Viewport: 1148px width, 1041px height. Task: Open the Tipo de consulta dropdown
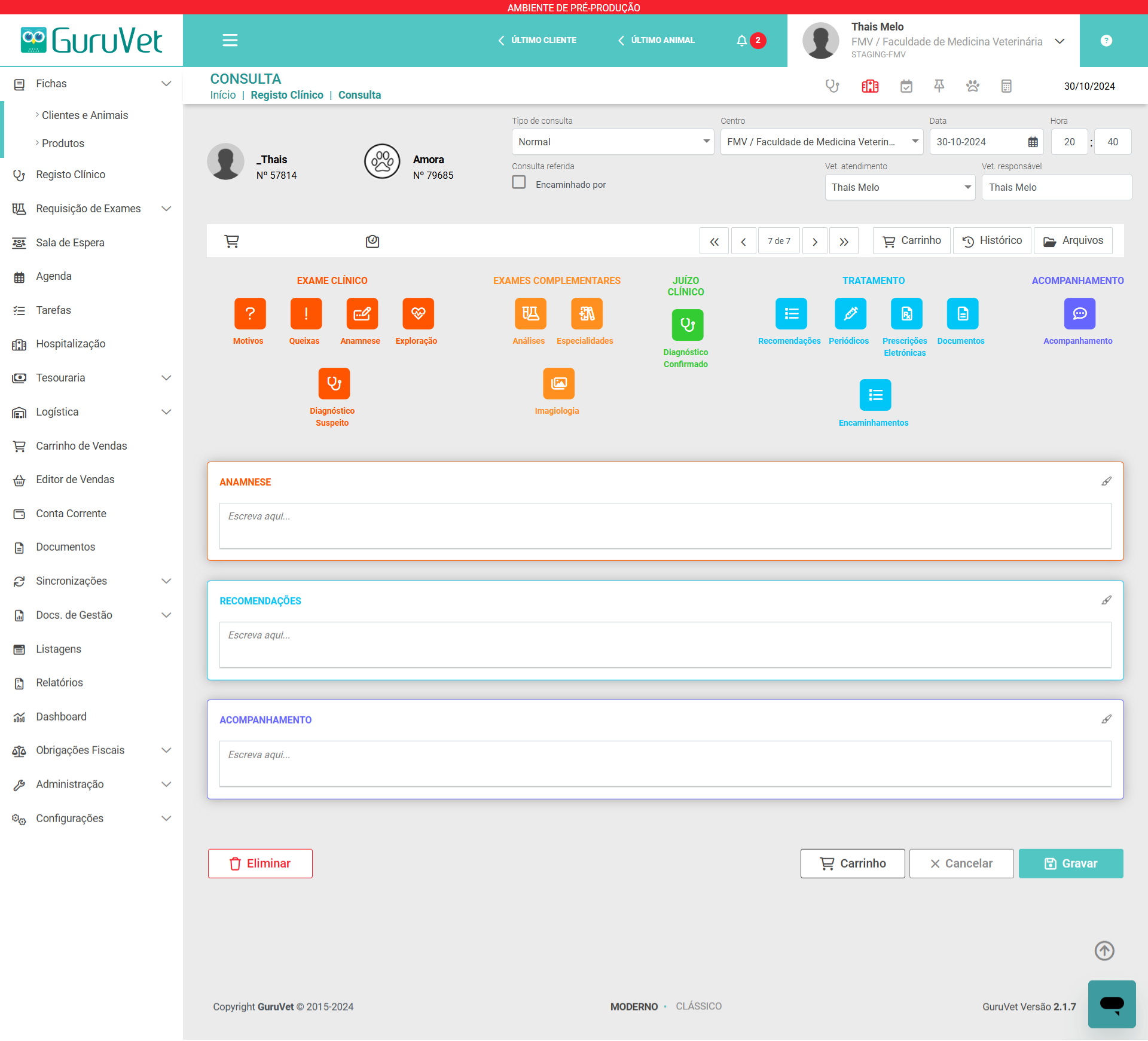[x=612, y=142]
